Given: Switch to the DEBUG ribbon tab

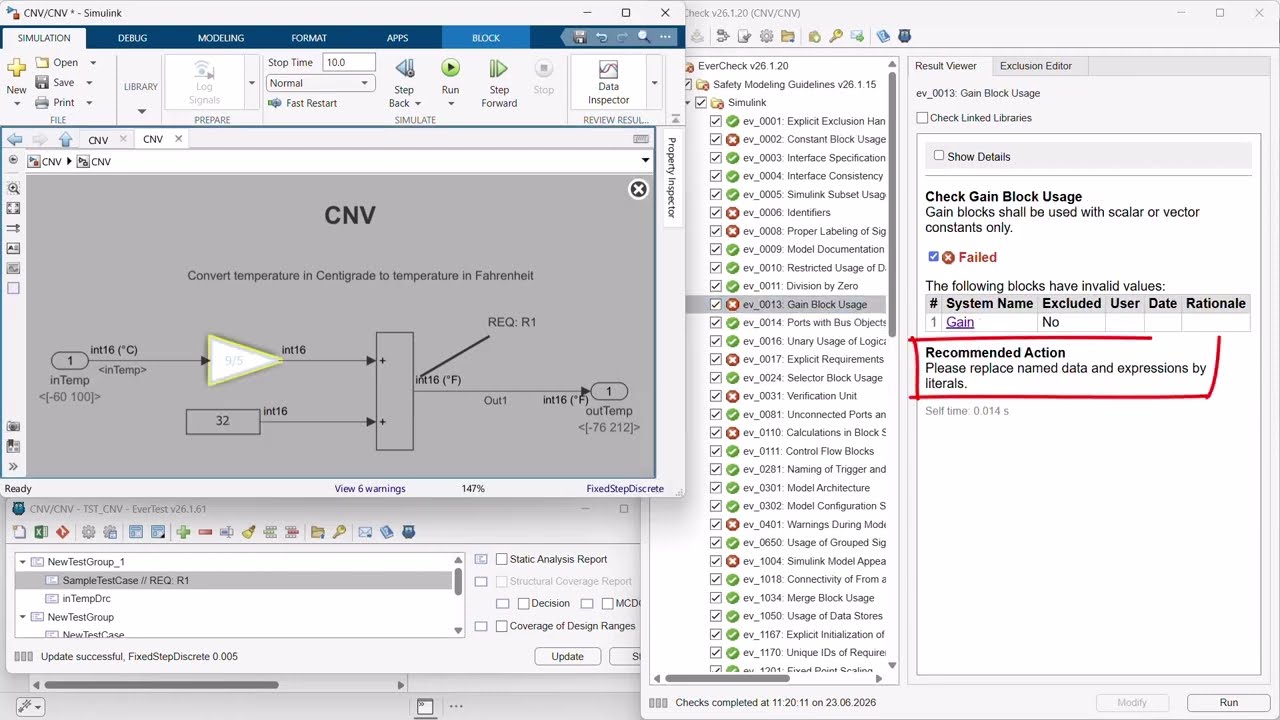Looking at the screenshot, I should 132,38.
